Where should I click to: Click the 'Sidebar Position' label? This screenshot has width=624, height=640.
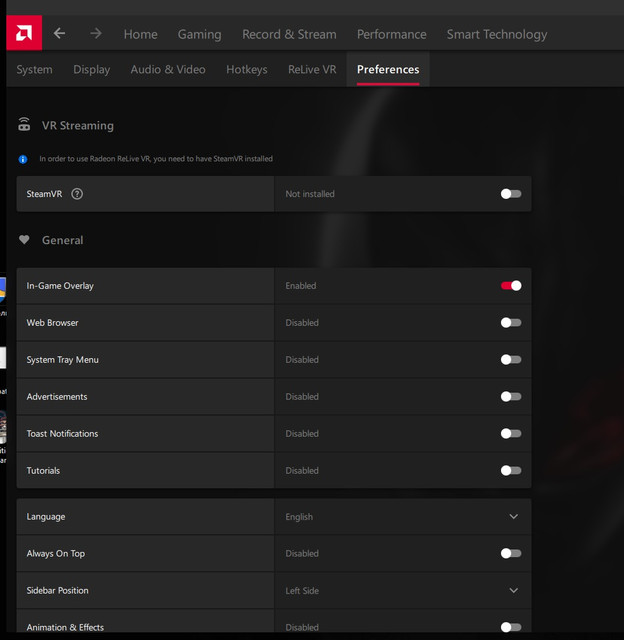57,590
